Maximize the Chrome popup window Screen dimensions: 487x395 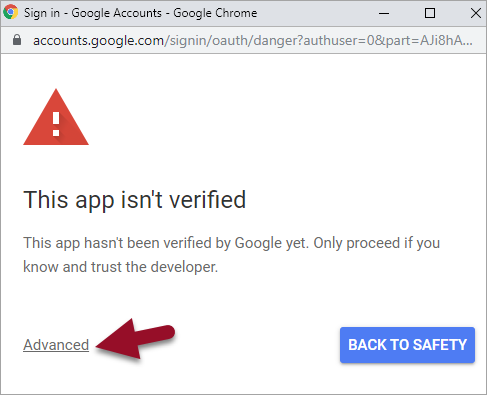tap(430, 13)
